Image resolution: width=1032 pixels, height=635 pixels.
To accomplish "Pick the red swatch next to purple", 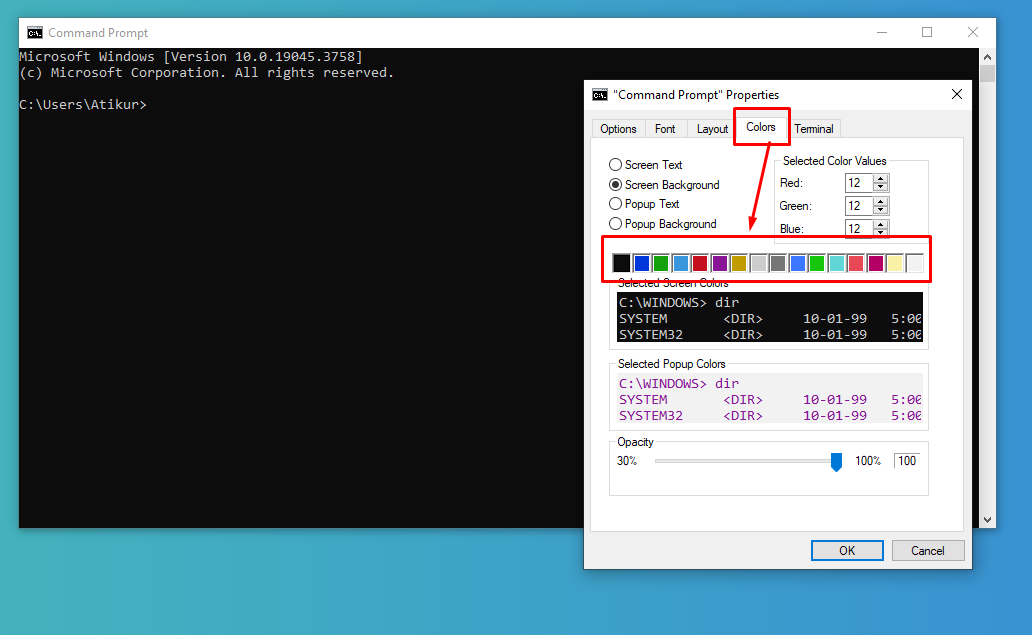I will 700,263.
